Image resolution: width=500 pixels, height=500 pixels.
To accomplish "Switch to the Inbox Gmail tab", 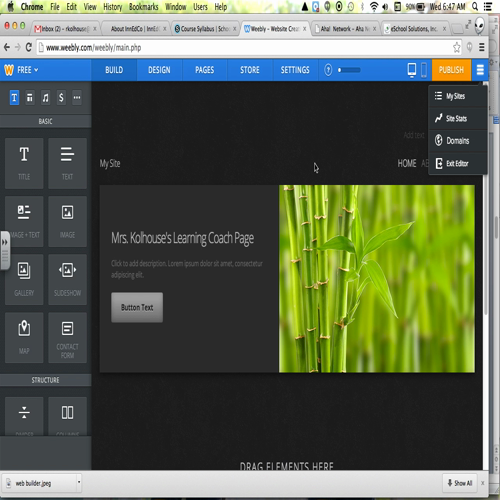I will pos(65,29).
